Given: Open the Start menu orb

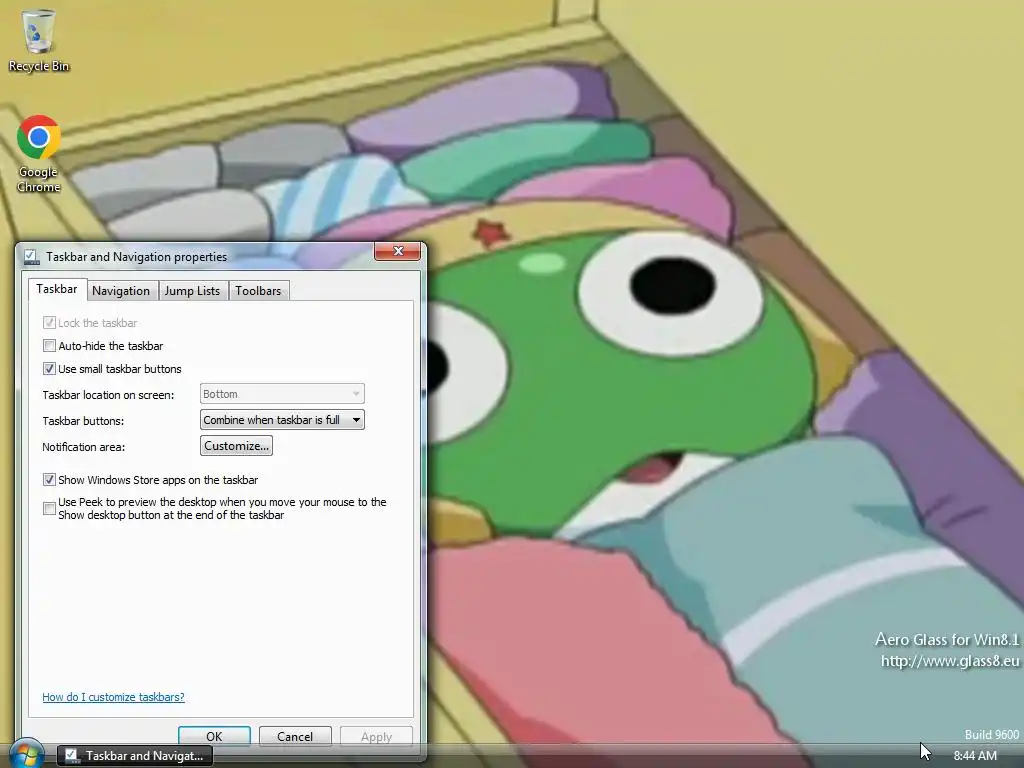Looking at the screenshot, I should click(x=26, y=754).
